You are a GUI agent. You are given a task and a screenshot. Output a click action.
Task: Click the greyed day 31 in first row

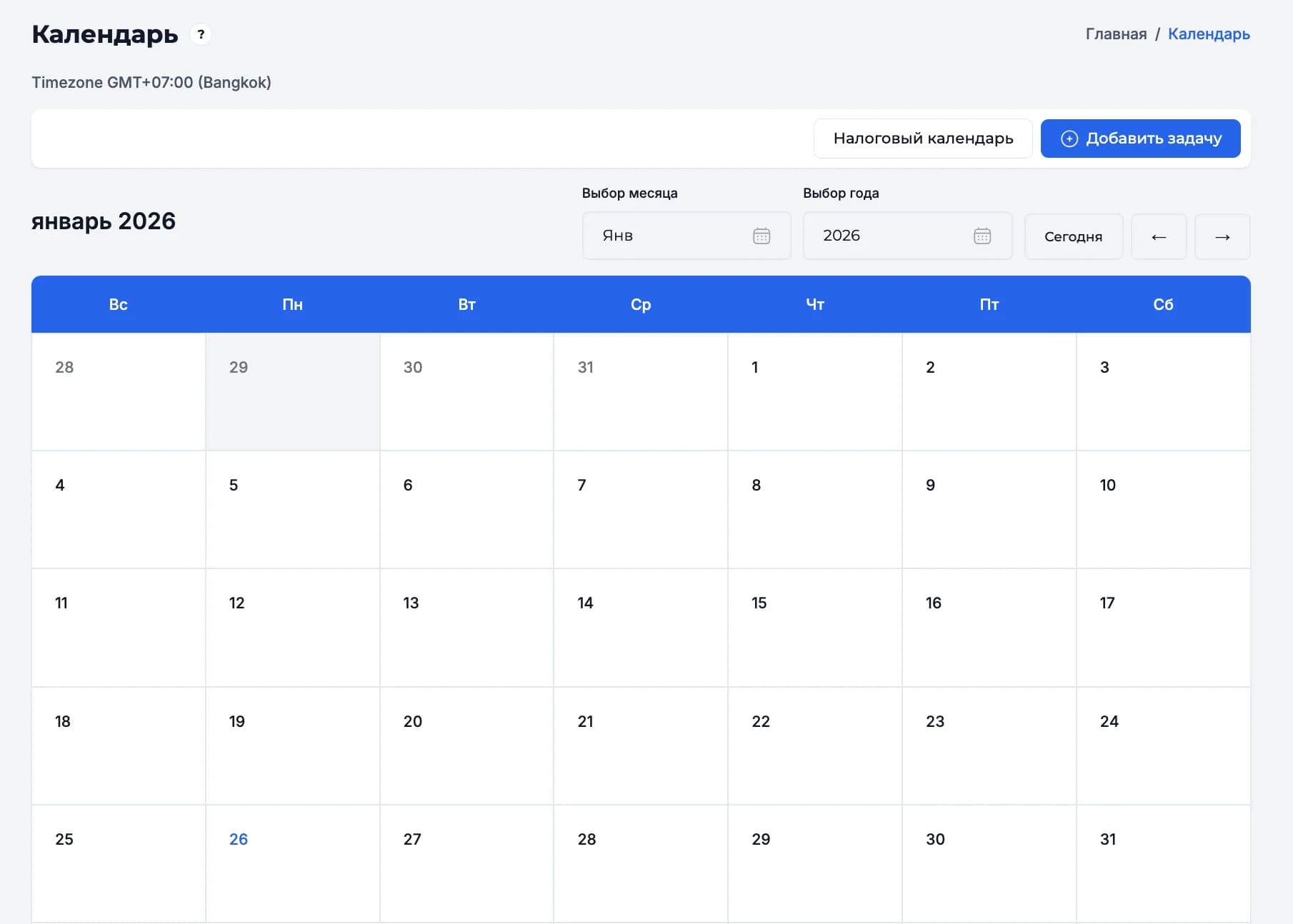tap(641, 392)
